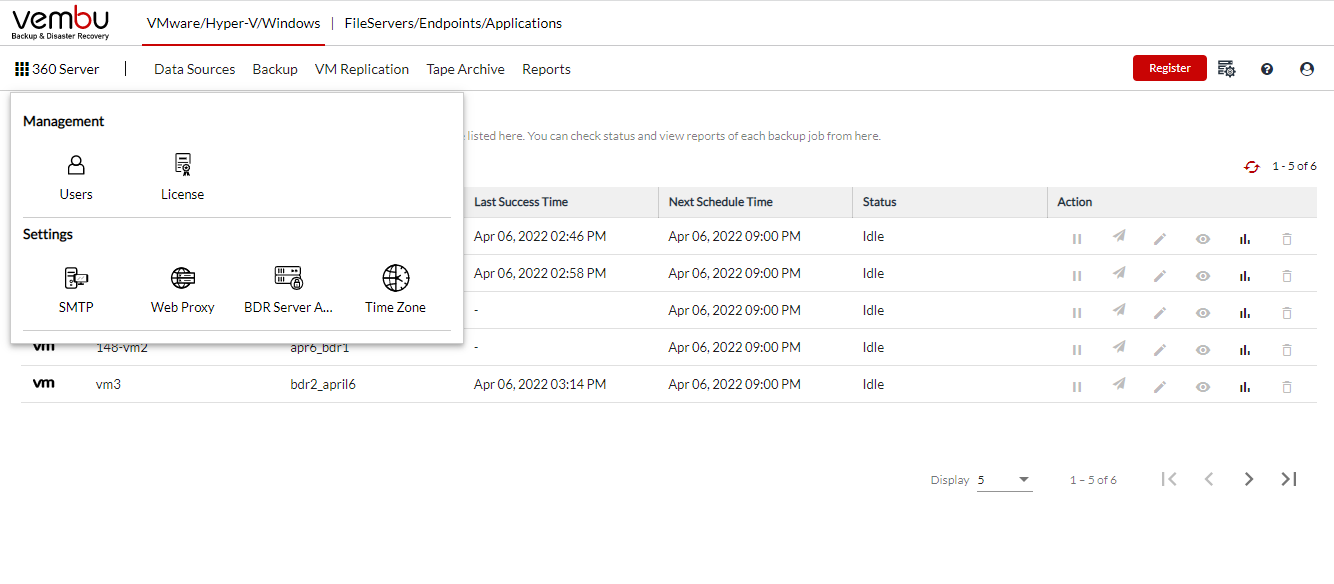Image resolution: width=1334 pixels, height=584 pixels.
Task: Click the help question mark icon
Action: [1267, 69]
